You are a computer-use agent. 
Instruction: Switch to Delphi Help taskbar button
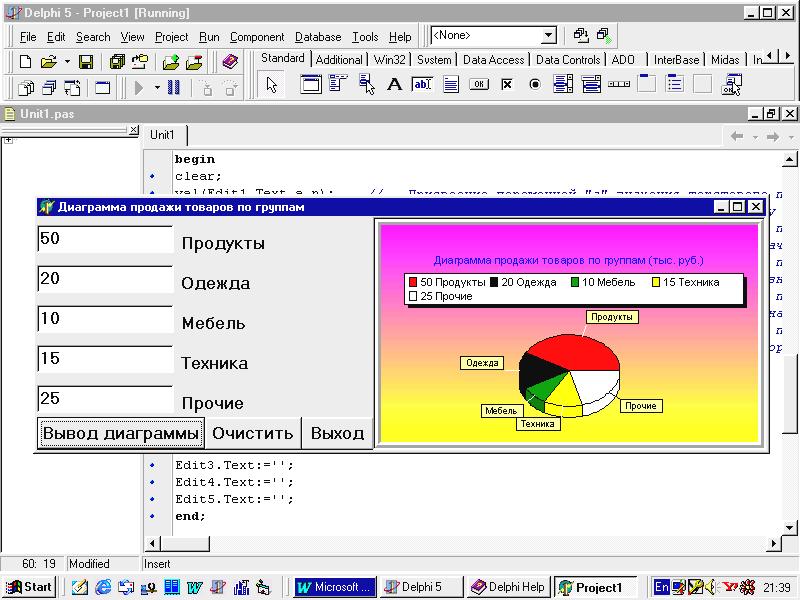(508, 587)
